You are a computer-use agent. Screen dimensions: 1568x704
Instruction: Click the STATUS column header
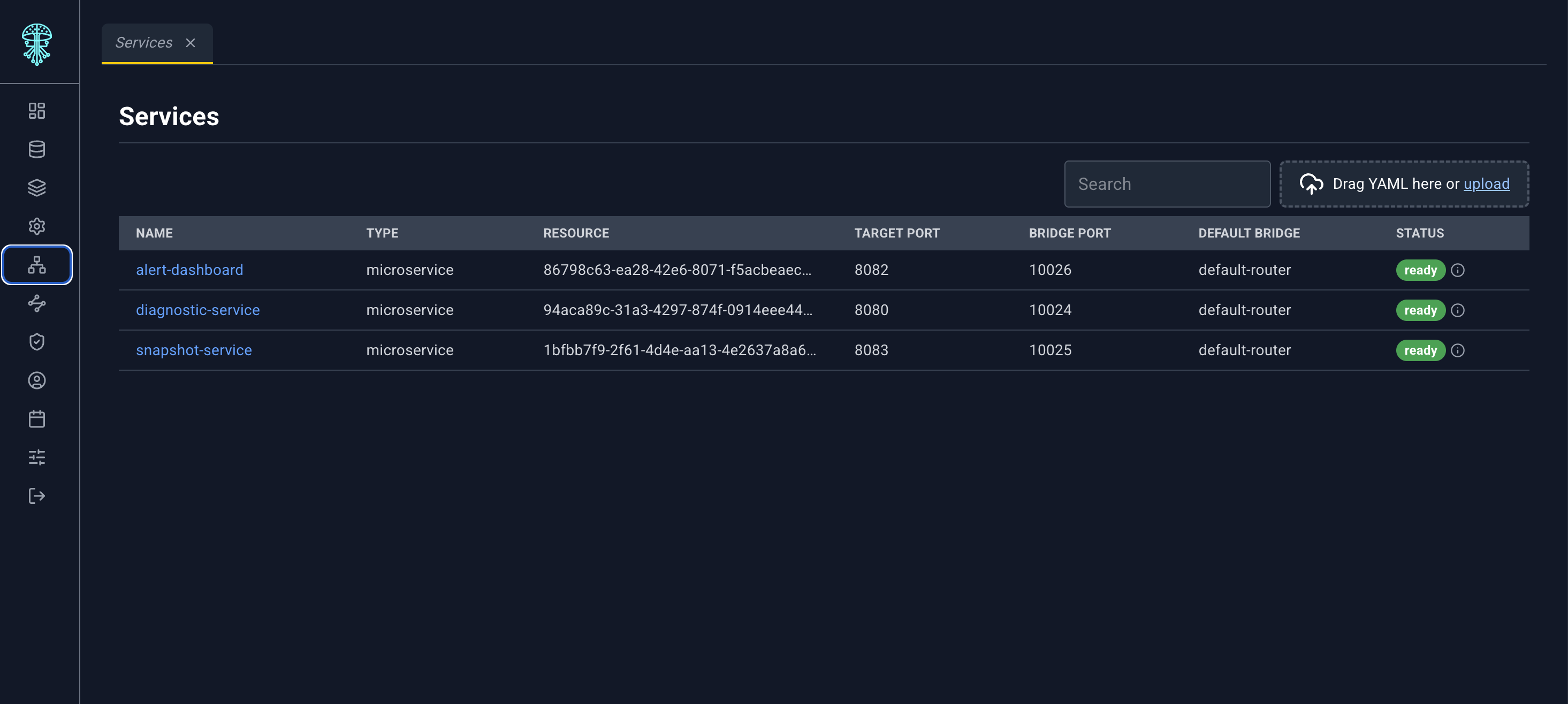1419,233
